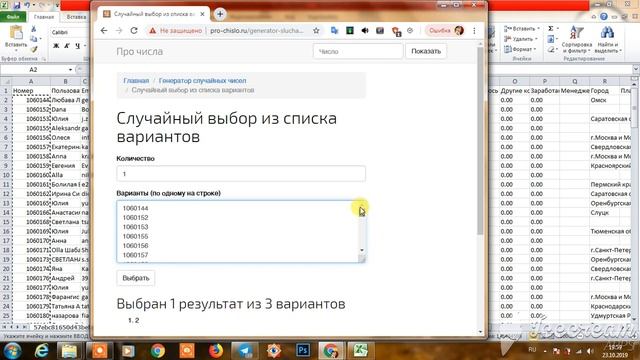The width and height of the screenshot is (640, 360).
Task: Click line 1060156 in the variants box
Action: pyautogui.click(x=136, y=246)
